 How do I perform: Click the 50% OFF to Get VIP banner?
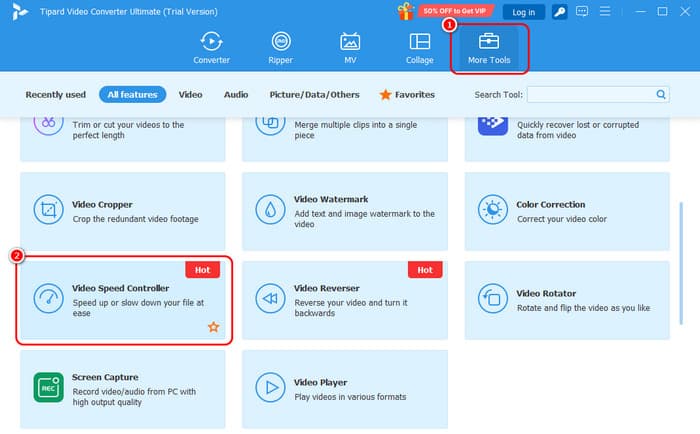point(455,11)
